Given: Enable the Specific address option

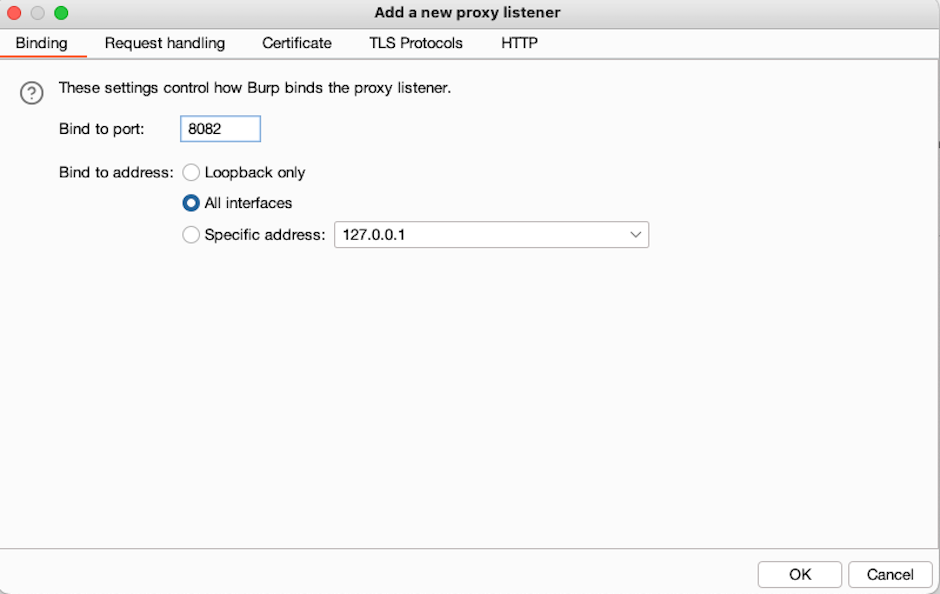Looking at the screenshot, I should 191,235.
